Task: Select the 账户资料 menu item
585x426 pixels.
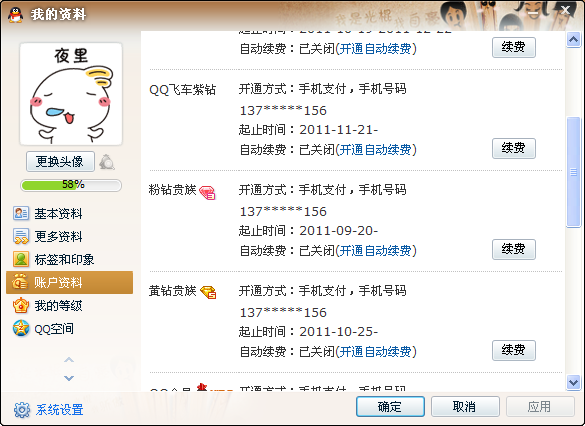Action: [69, 282]
